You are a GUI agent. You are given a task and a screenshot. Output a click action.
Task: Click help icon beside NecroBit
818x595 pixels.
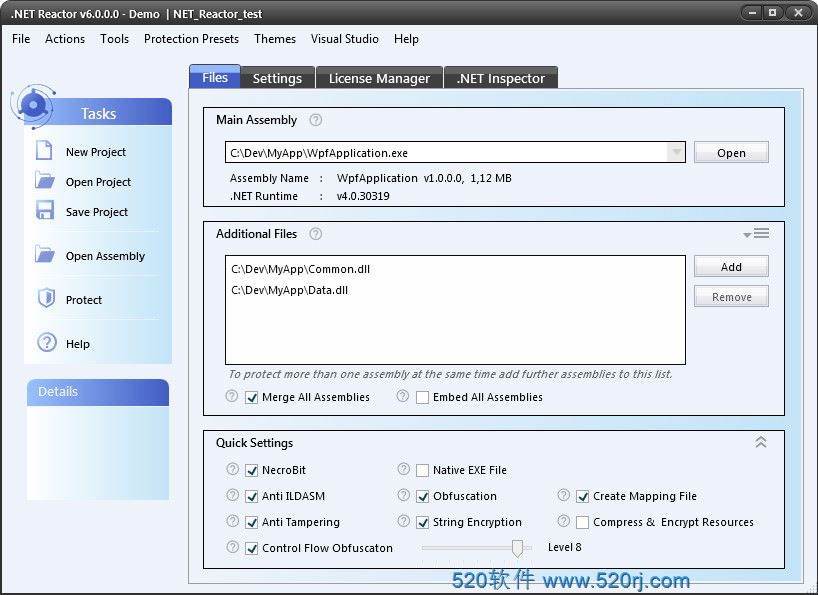232,469
